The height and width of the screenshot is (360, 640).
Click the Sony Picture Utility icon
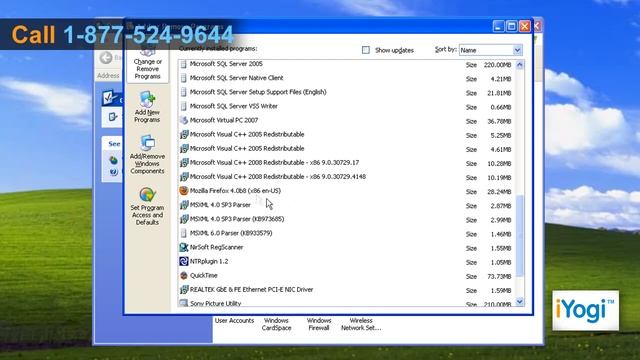click(x=184, y=303)
